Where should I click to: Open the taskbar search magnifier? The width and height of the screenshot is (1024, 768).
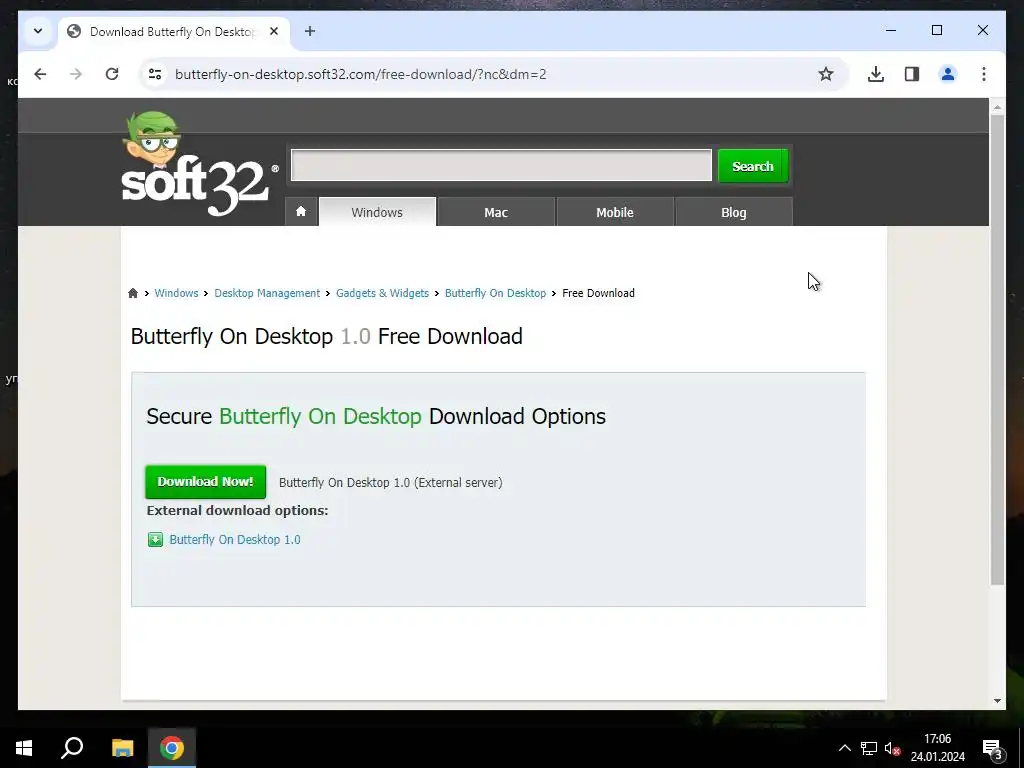pyautogui.click(x=72, y=748)
